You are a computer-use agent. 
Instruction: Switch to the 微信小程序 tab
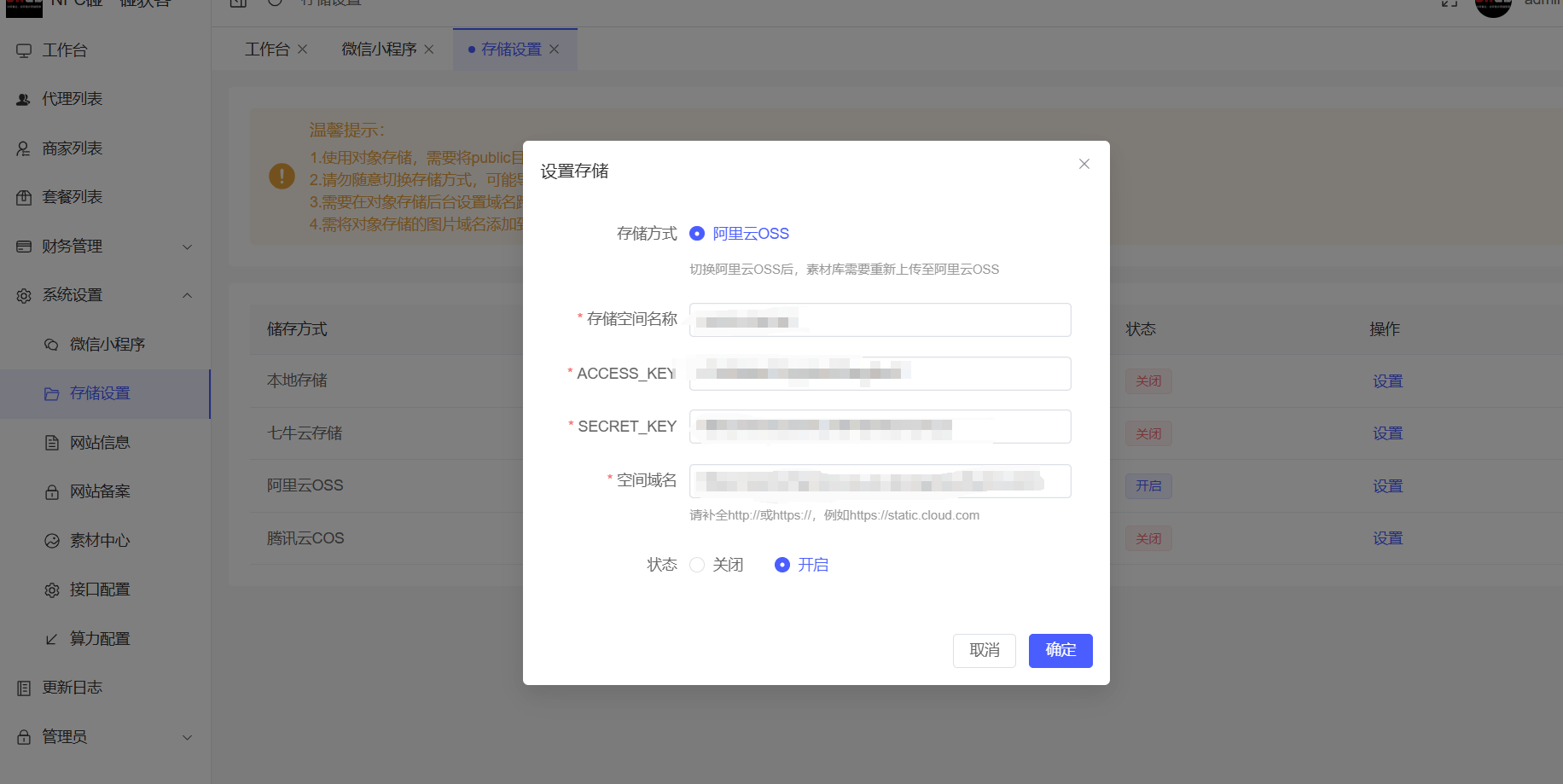(x=379, y=49)
